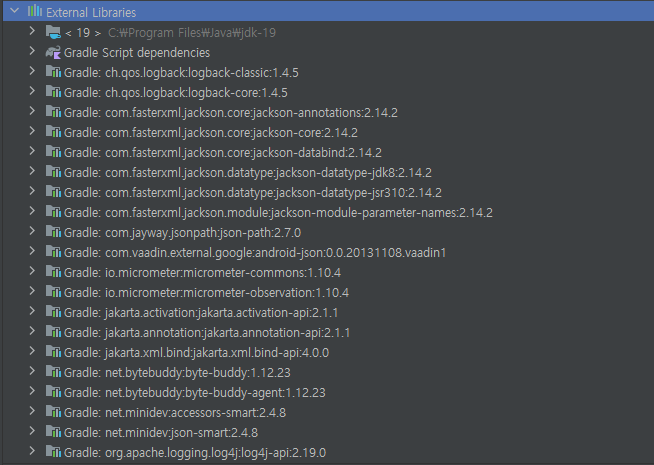This screenshot has width=654, height=465.
Task: Click library icon for accessors-smart:2.4.8
Action: coord(53,412)
